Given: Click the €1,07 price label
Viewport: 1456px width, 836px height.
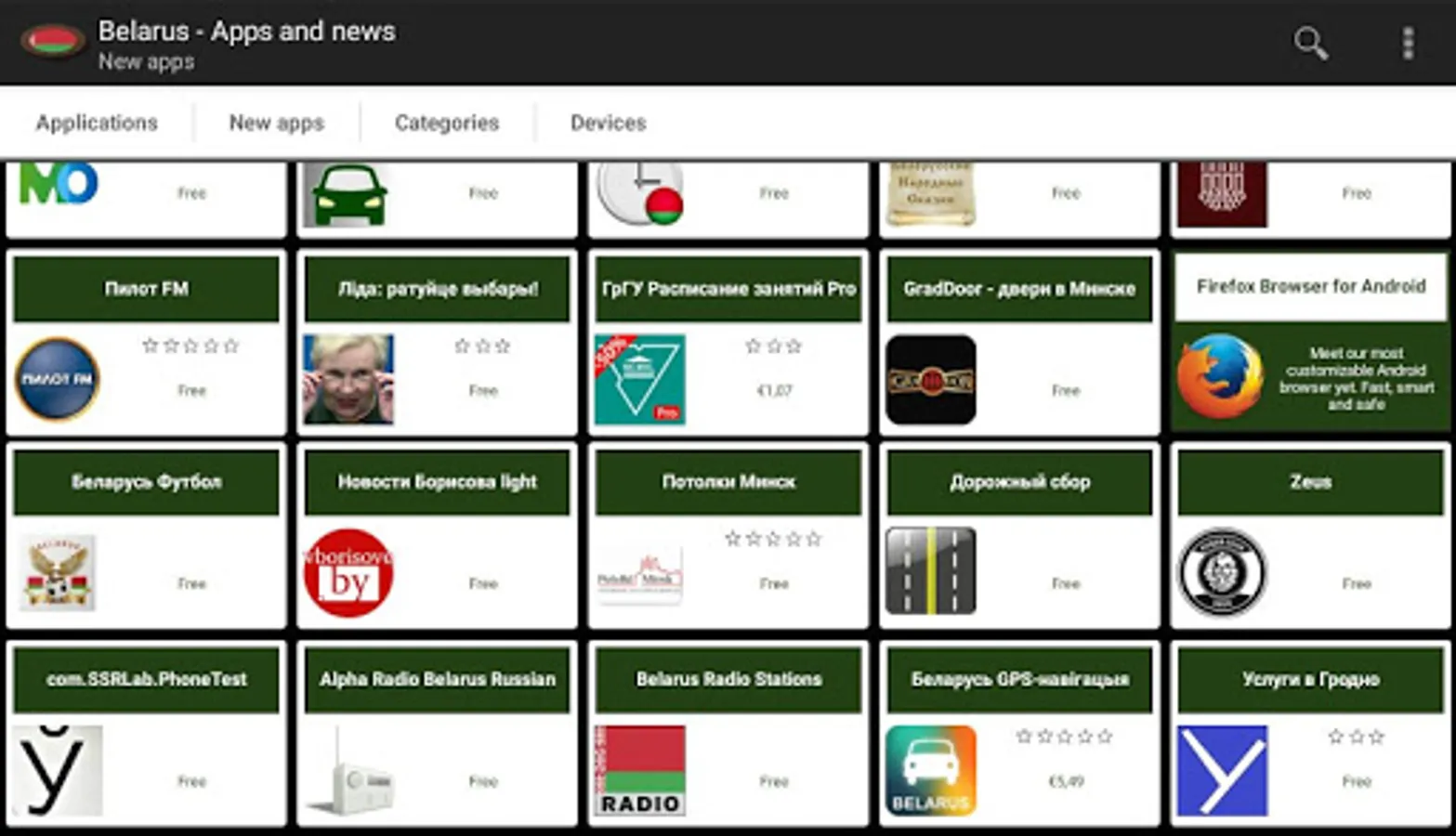Looking at the screenshot, I should (774, 391).
